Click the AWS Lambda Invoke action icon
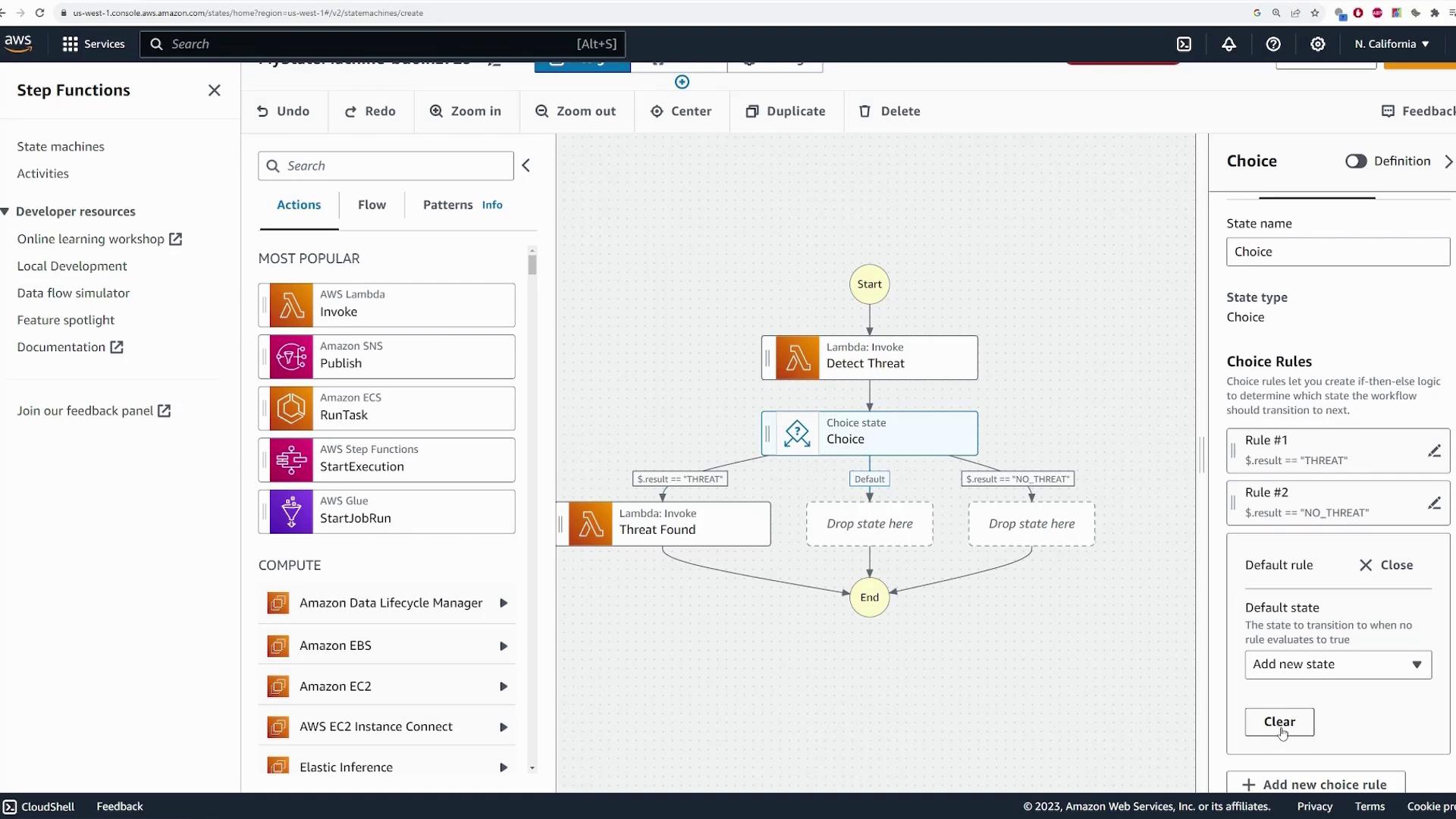Screen dimensions: 1456x819 tap(291, 305)
